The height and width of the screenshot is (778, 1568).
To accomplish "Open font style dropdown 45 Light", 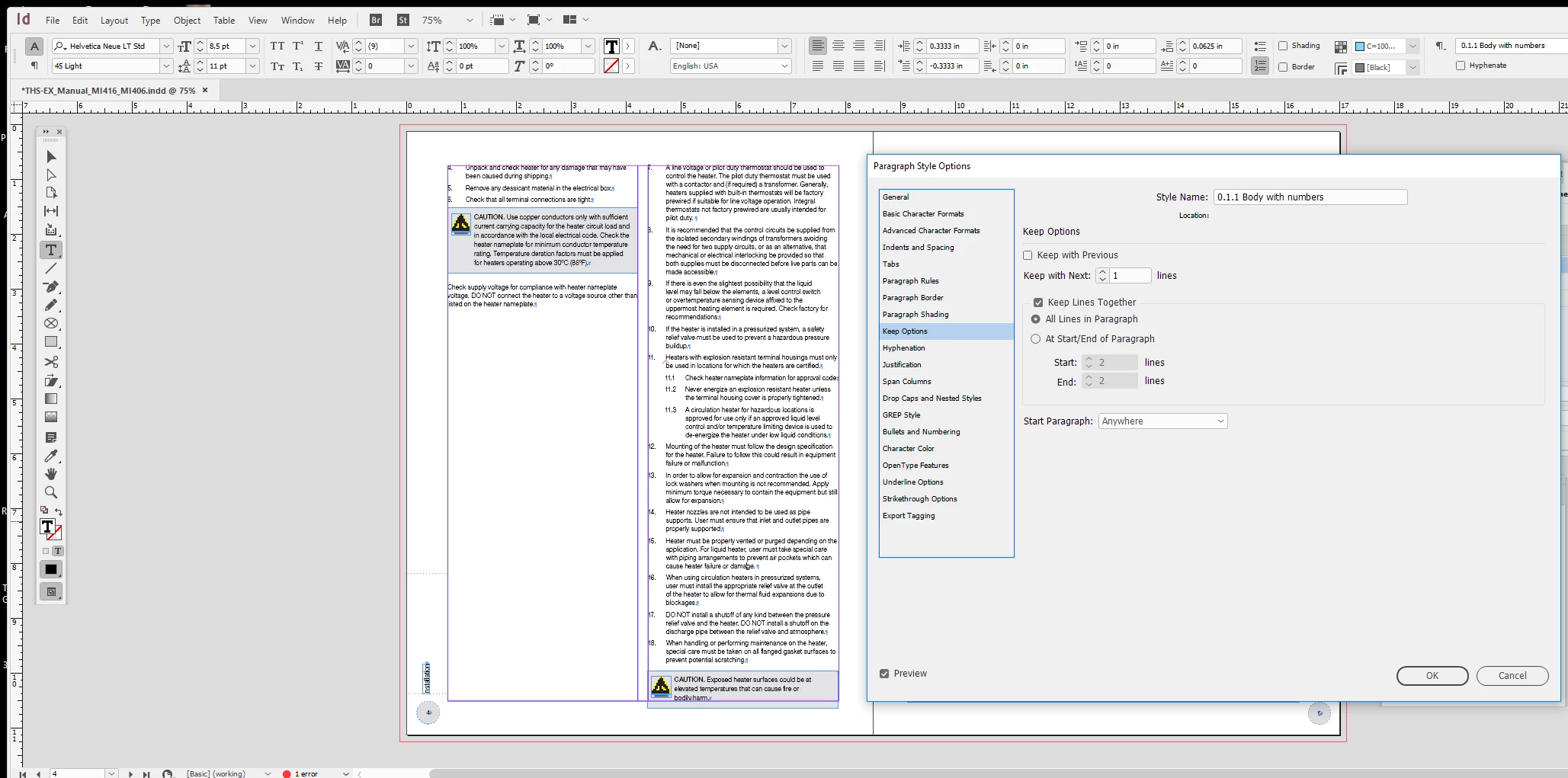I will (x=166, y=66).
